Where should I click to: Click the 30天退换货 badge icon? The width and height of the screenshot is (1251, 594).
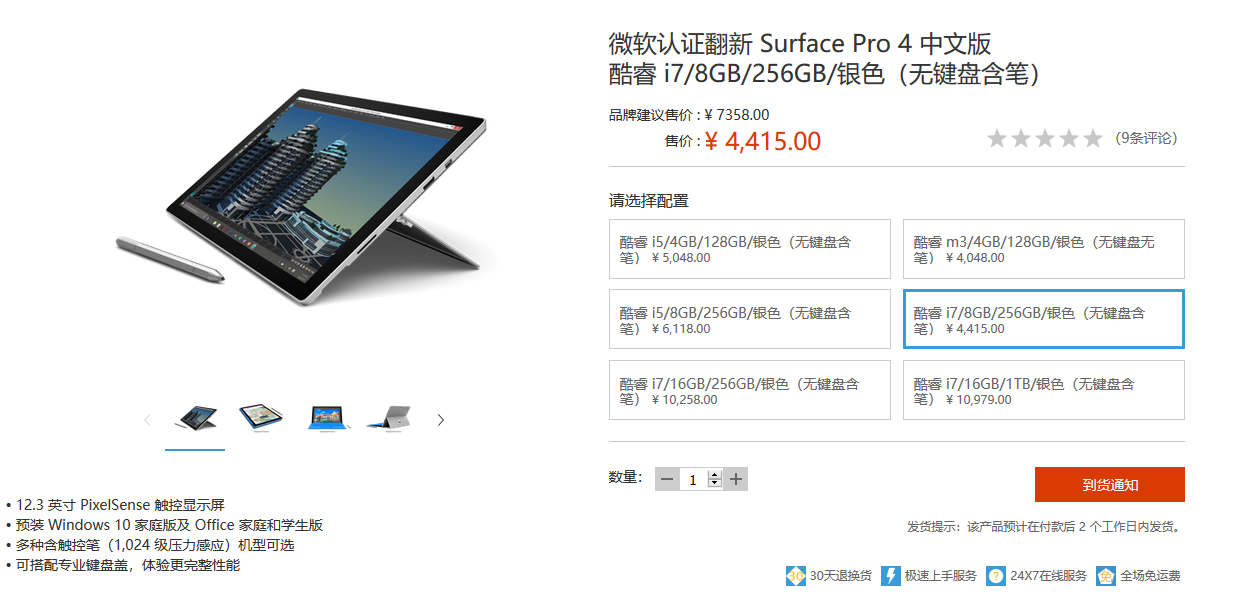pyautogui.click(x=796, y=576)
